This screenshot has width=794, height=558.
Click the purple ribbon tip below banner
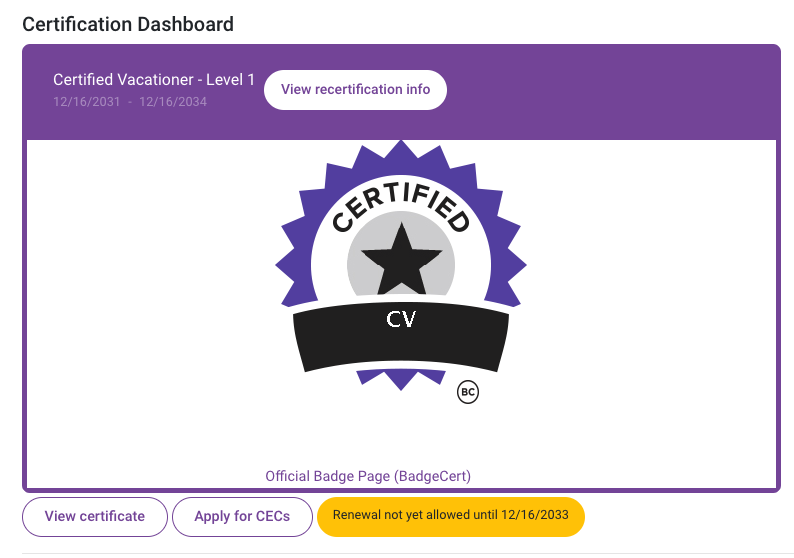[401, 379]
